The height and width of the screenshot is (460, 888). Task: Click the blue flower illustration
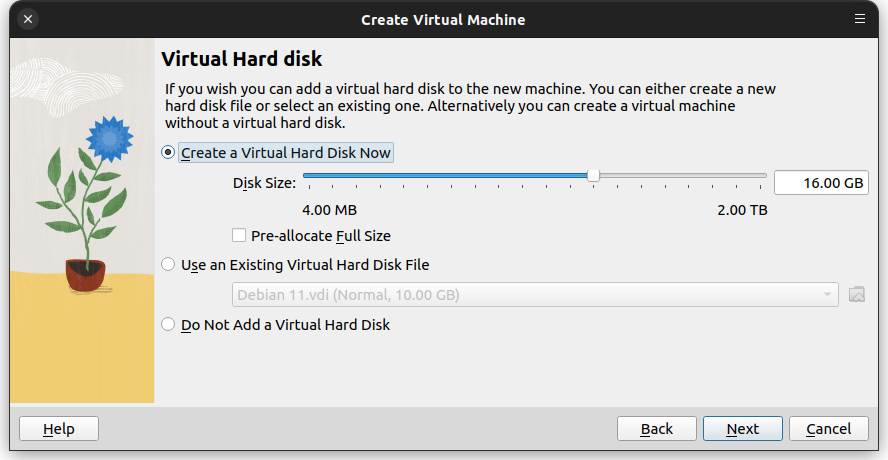pos(110,138)
